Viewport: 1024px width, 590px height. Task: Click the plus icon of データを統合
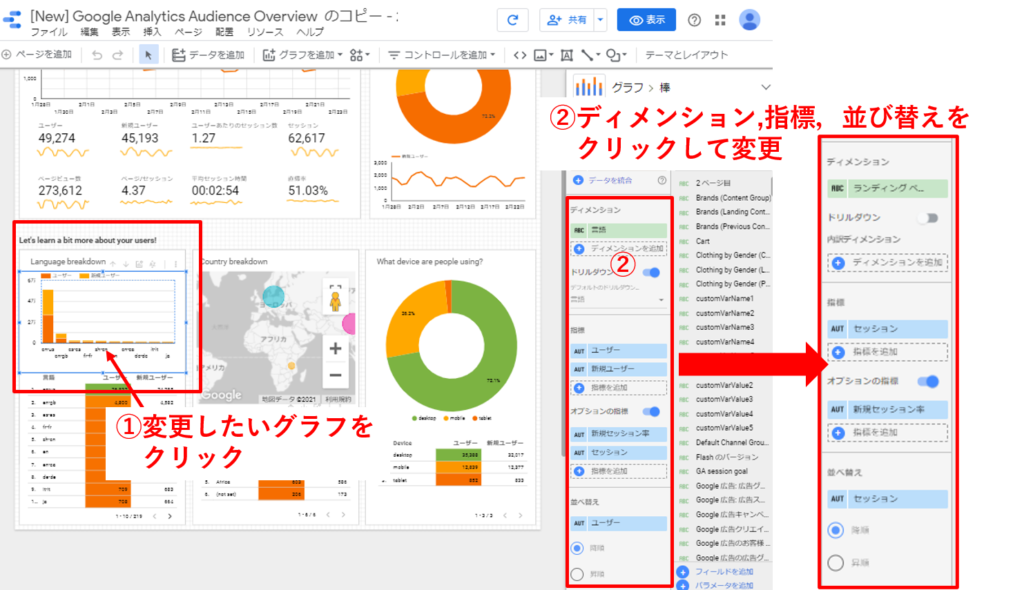[578, 180]
